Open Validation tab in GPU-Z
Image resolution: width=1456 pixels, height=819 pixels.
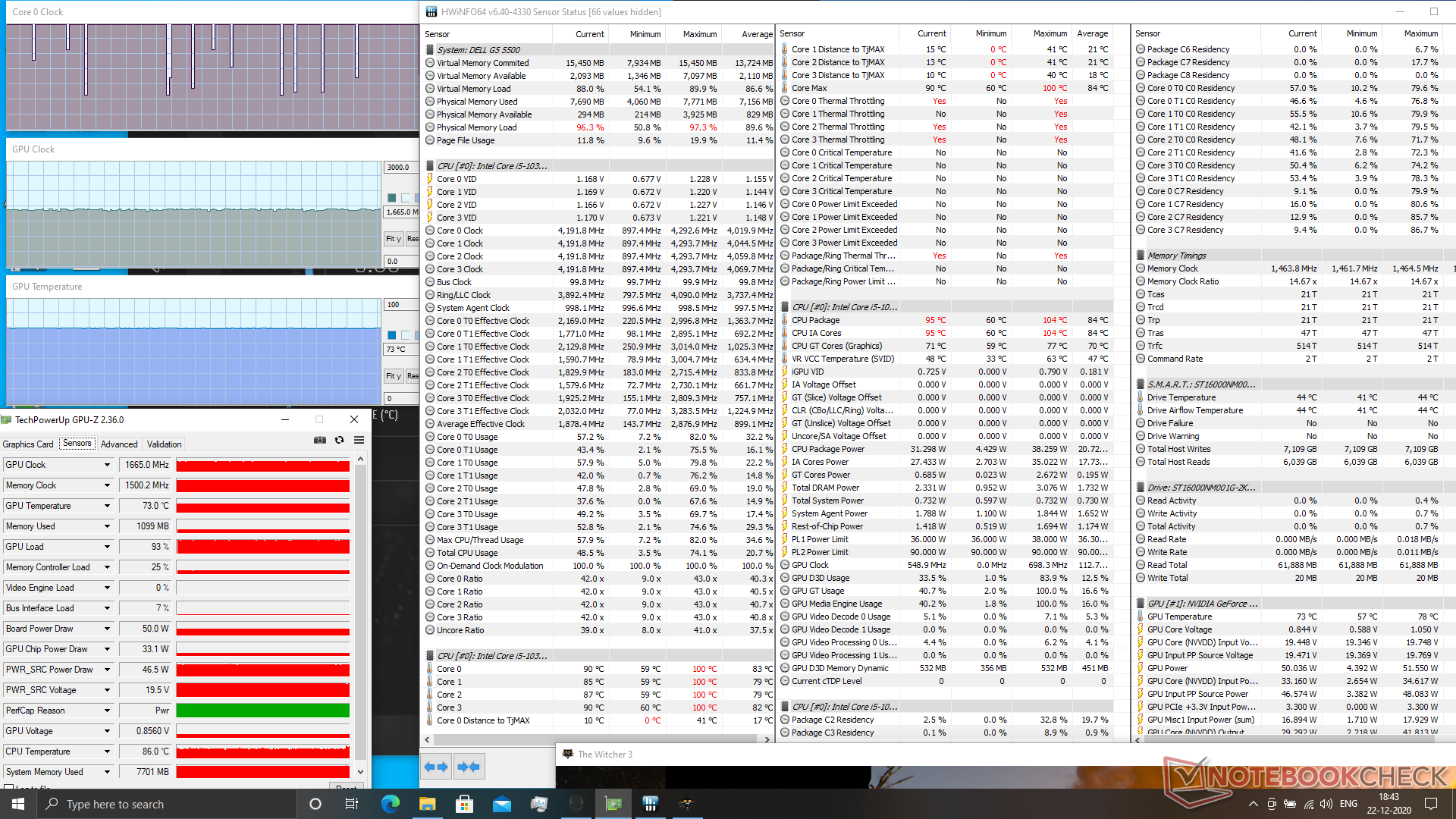point(164,444)
